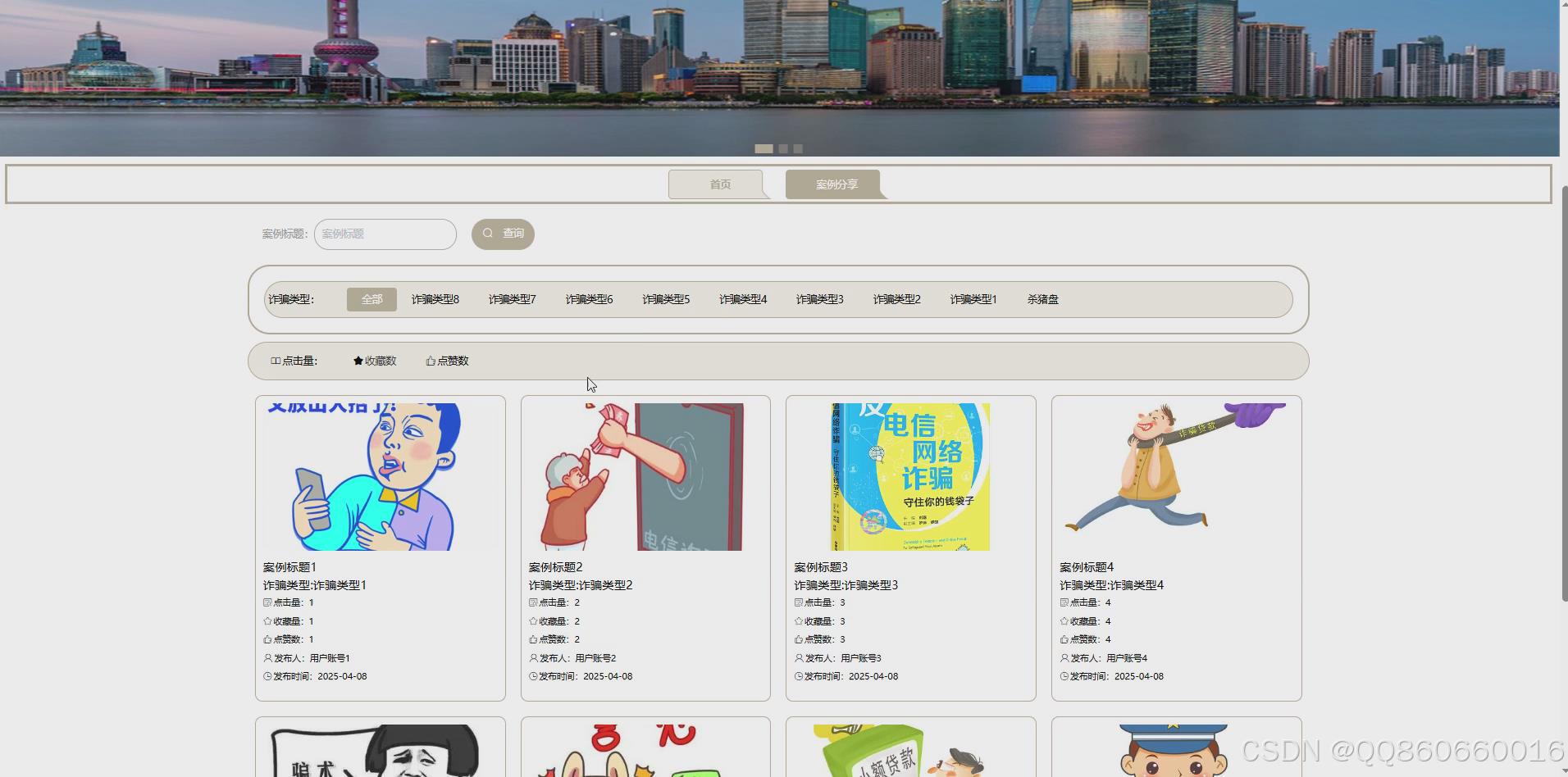The height and width of the screenshot is (777, 1568).
Task: Click the 发布时间 clock icon in 案例标题2 card
Action: tap(533, 676)
